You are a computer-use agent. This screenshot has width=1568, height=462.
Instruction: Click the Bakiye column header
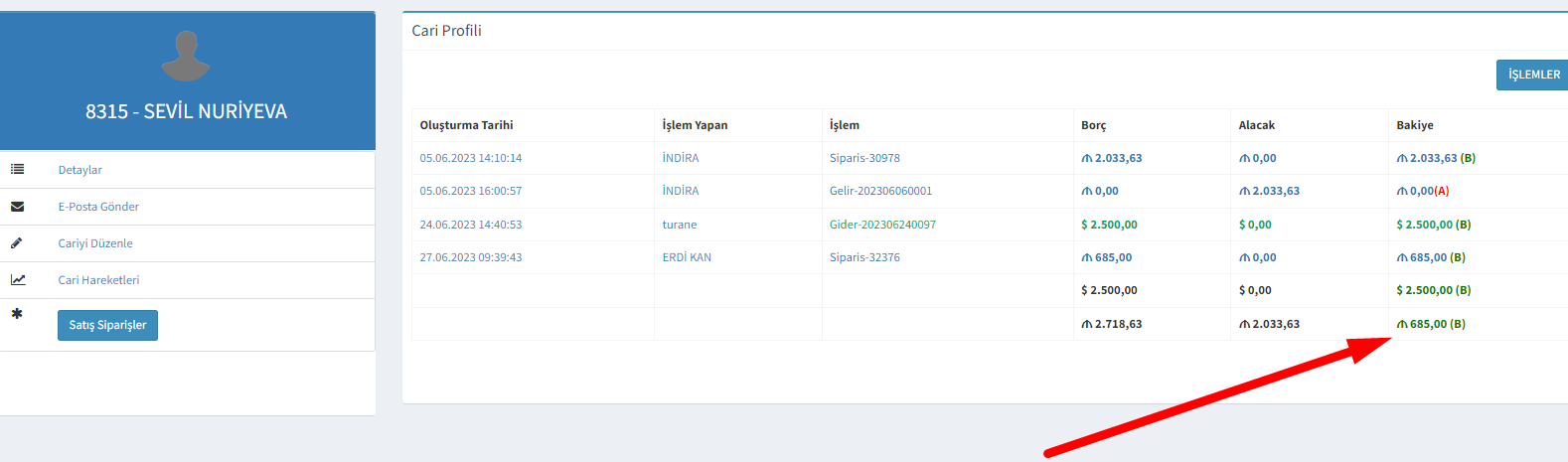pyautogui.click(x=1415, y=125)
